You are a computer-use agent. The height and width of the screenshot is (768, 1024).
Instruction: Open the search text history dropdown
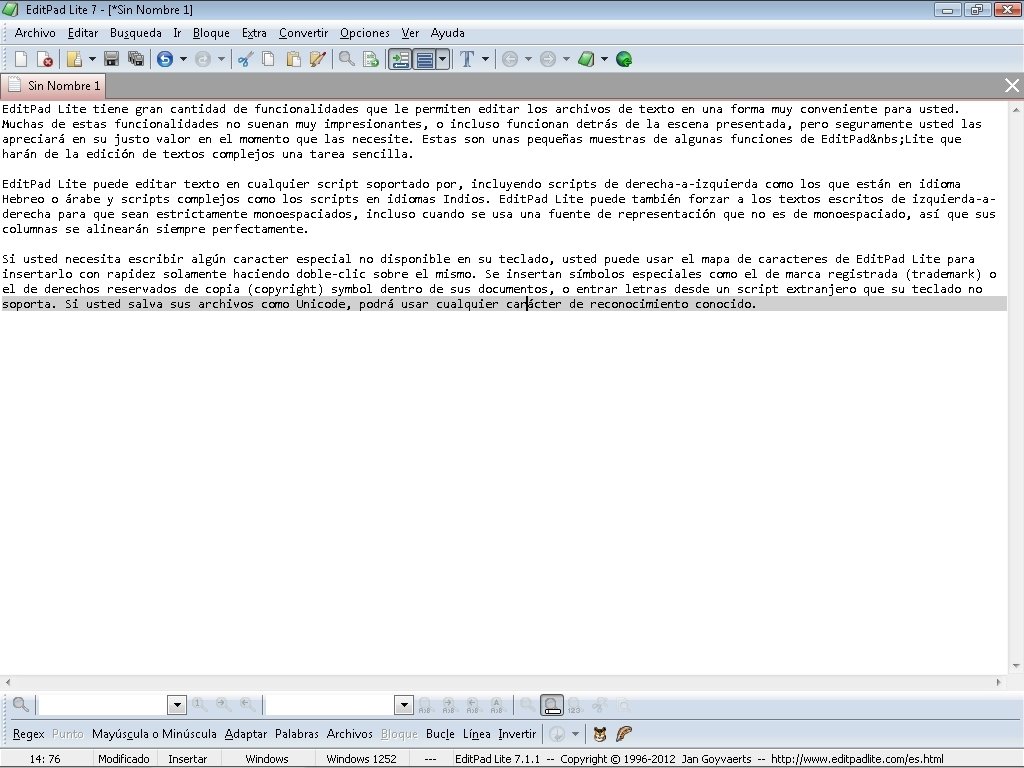click(x=177, y=705)
